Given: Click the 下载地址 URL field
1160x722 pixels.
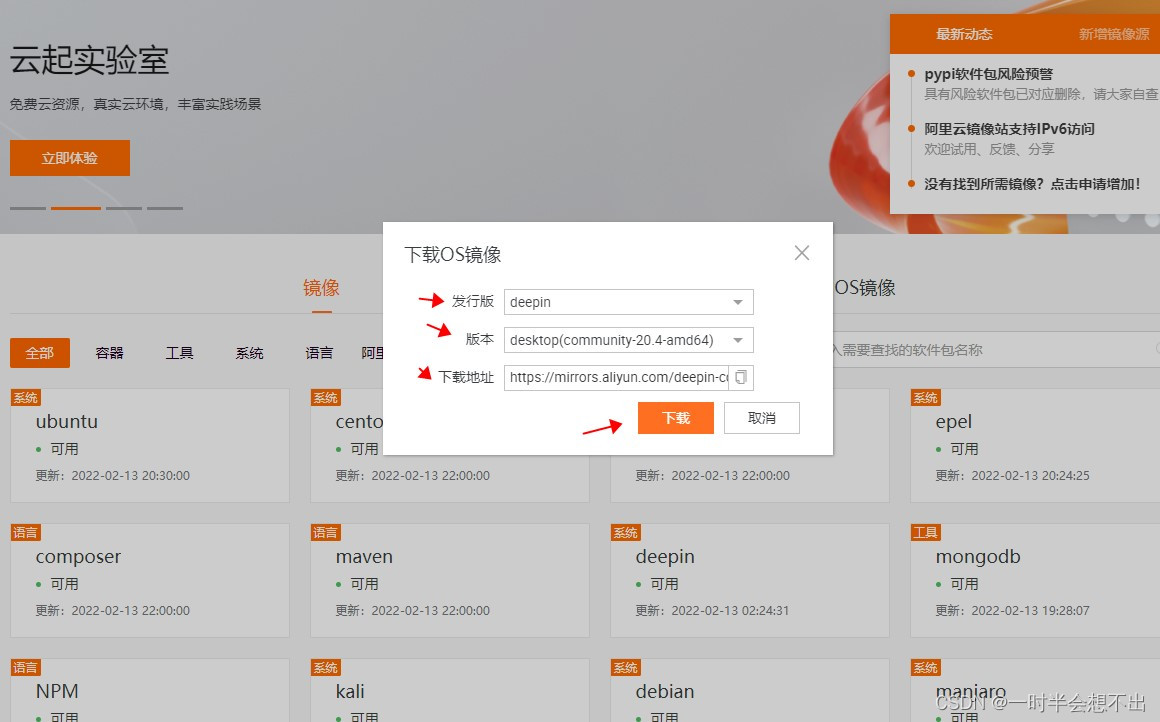Looking at the screenshot, I should pos(617,377).
